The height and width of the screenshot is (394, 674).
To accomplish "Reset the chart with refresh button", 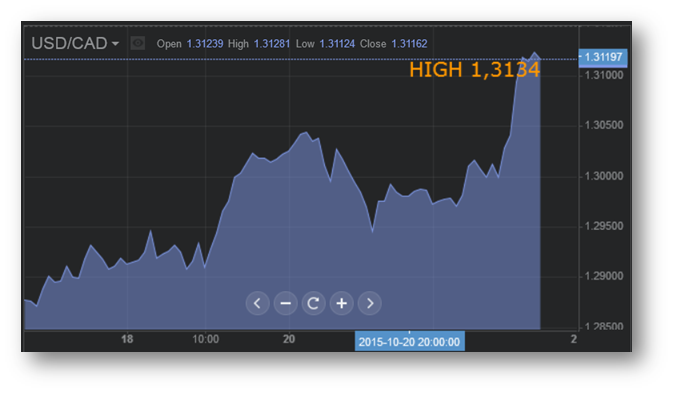I will [x=313, y=303].
